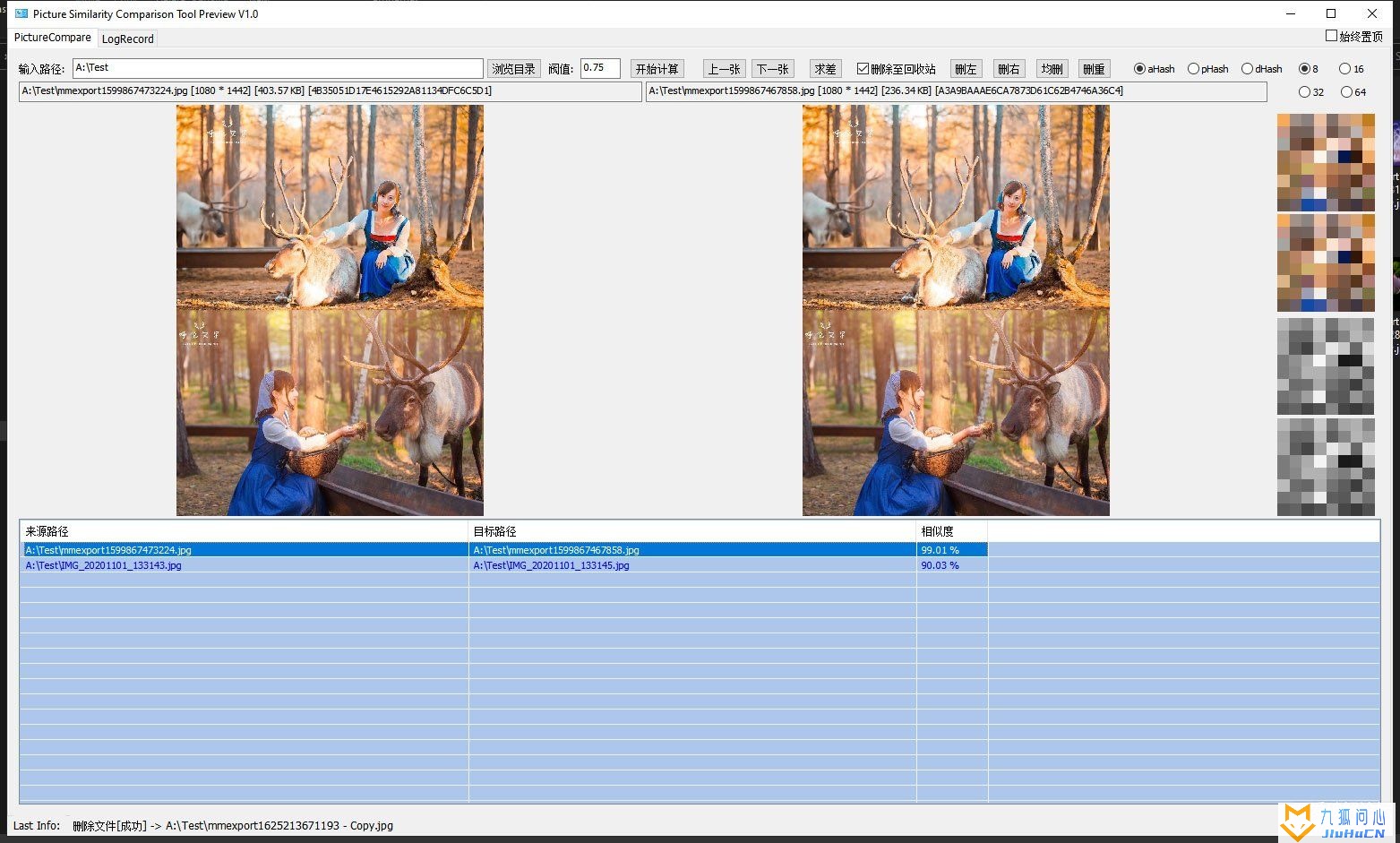The width and height of the screenshot is (1400, 843).
Task: Click the 均删 delete both button
Action: click(1052, 69)
